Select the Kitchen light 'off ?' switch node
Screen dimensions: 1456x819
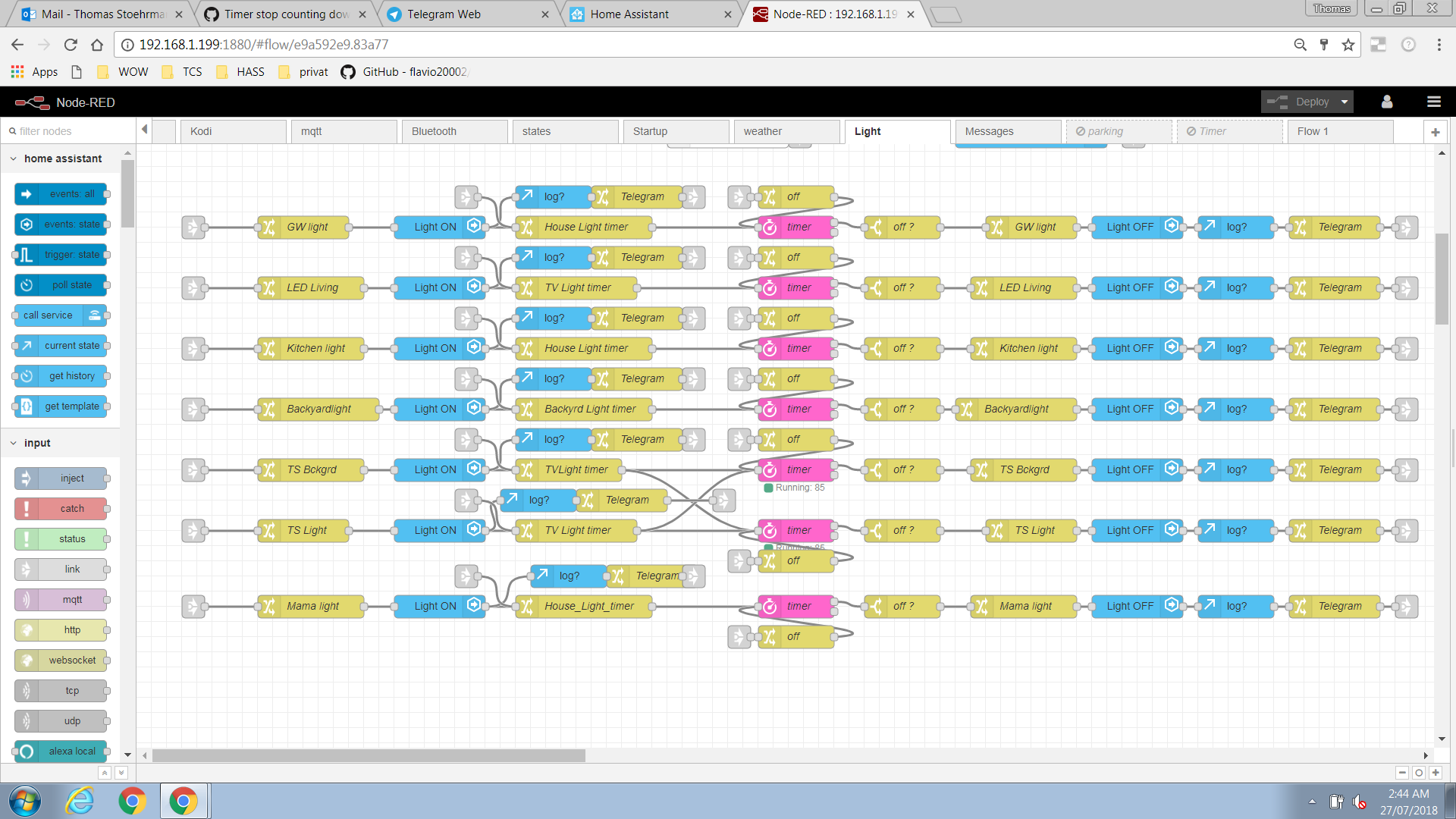(x=902, y=348)
